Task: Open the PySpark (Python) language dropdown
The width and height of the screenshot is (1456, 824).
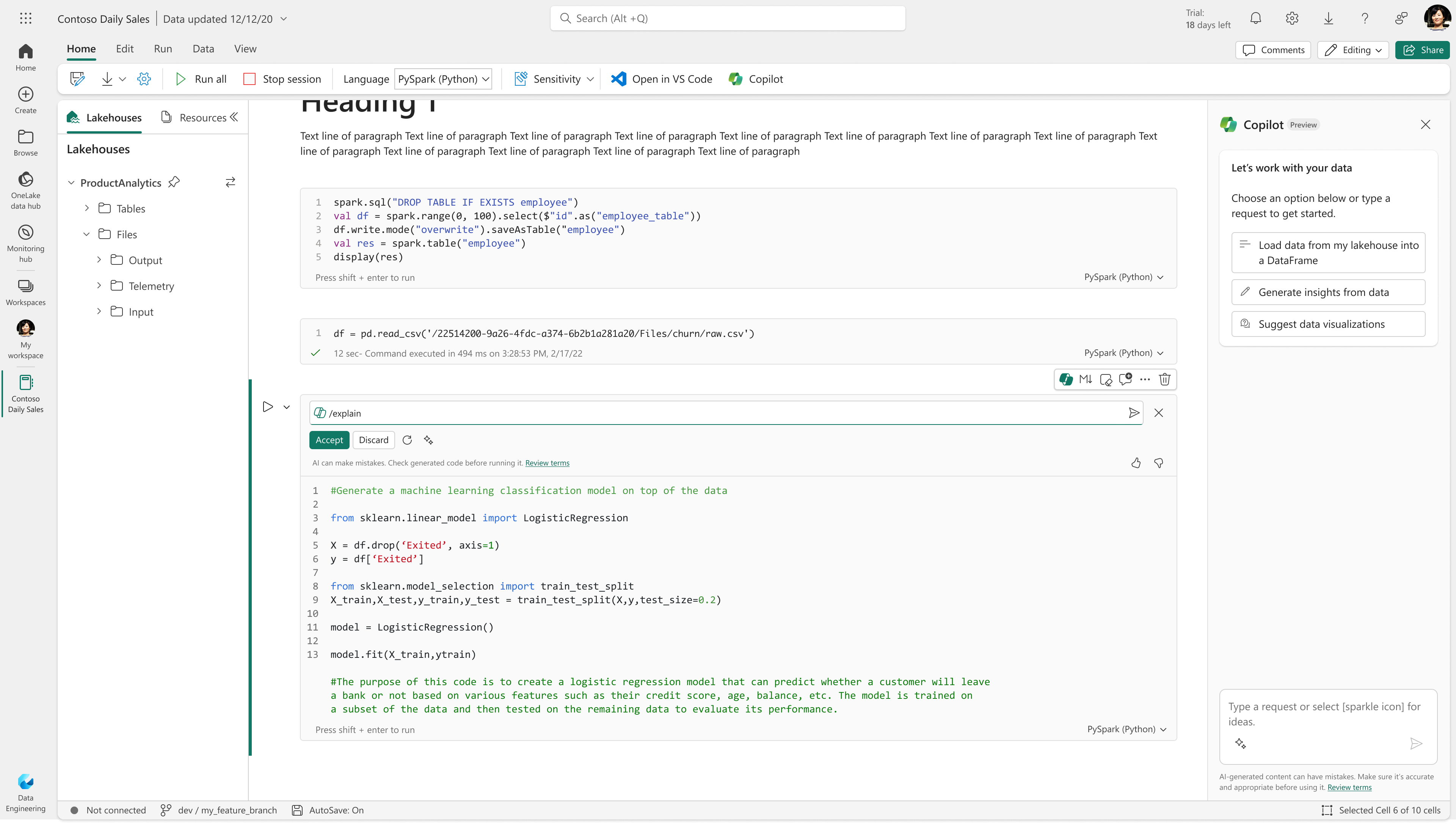Action: click(x=443, y=79)
